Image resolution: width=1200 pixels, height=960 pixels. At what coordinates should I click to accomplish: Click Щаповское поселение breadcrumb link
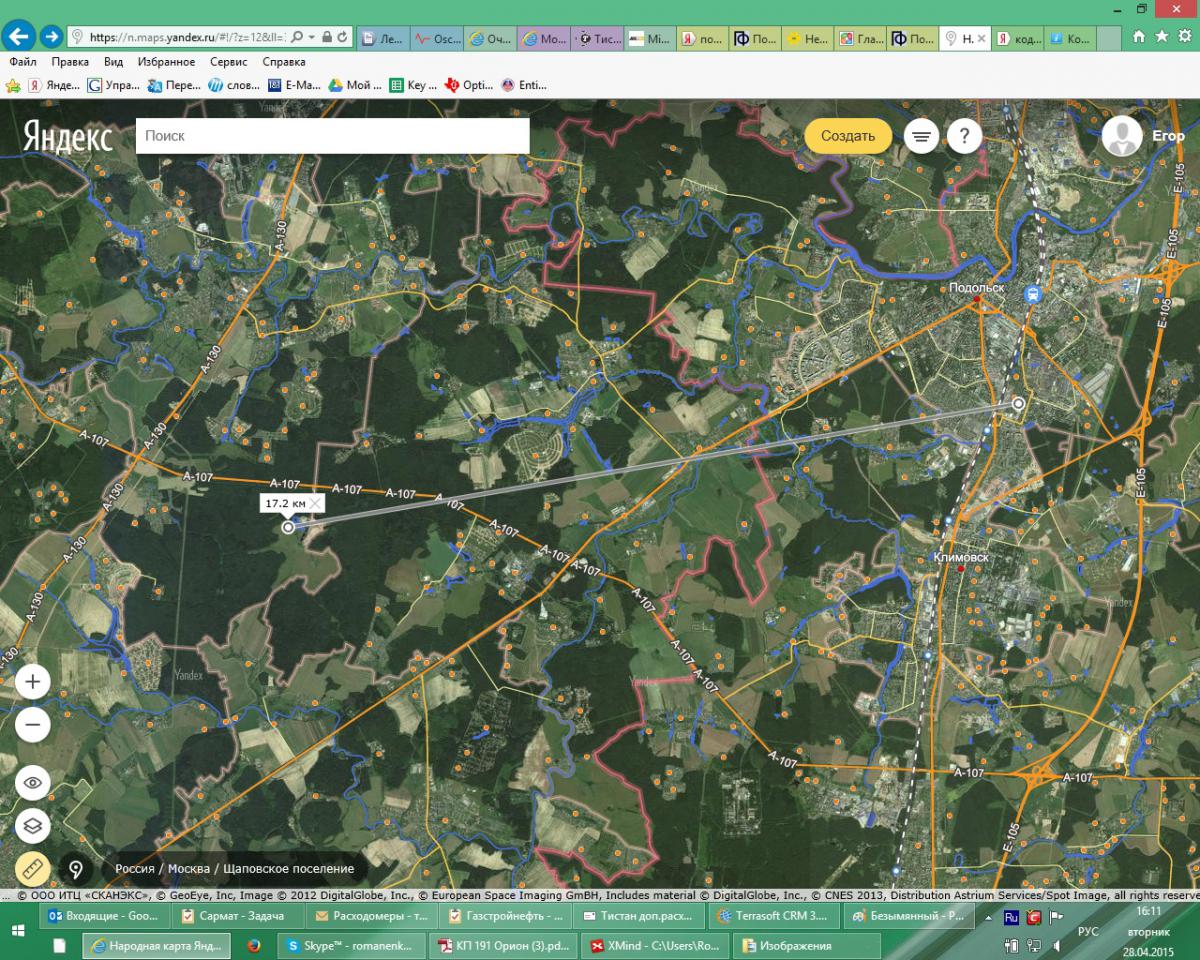tap(288, 869)
